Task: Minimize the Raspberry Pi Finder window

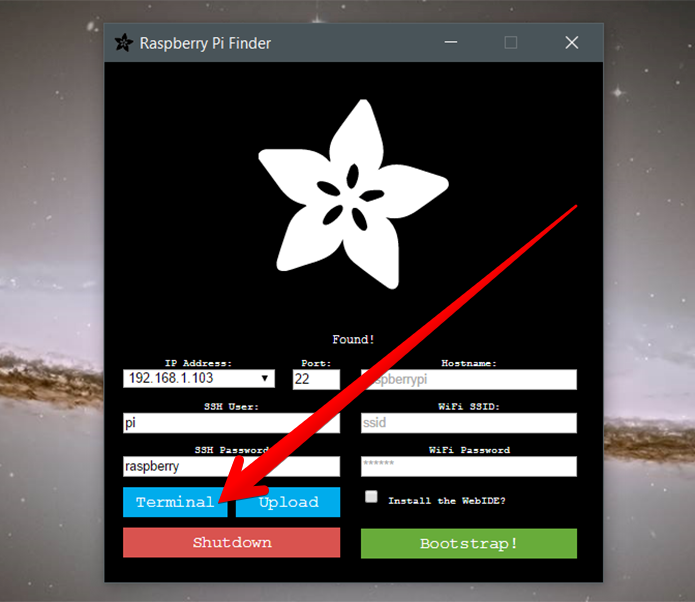Action: (x=451, y=43)
